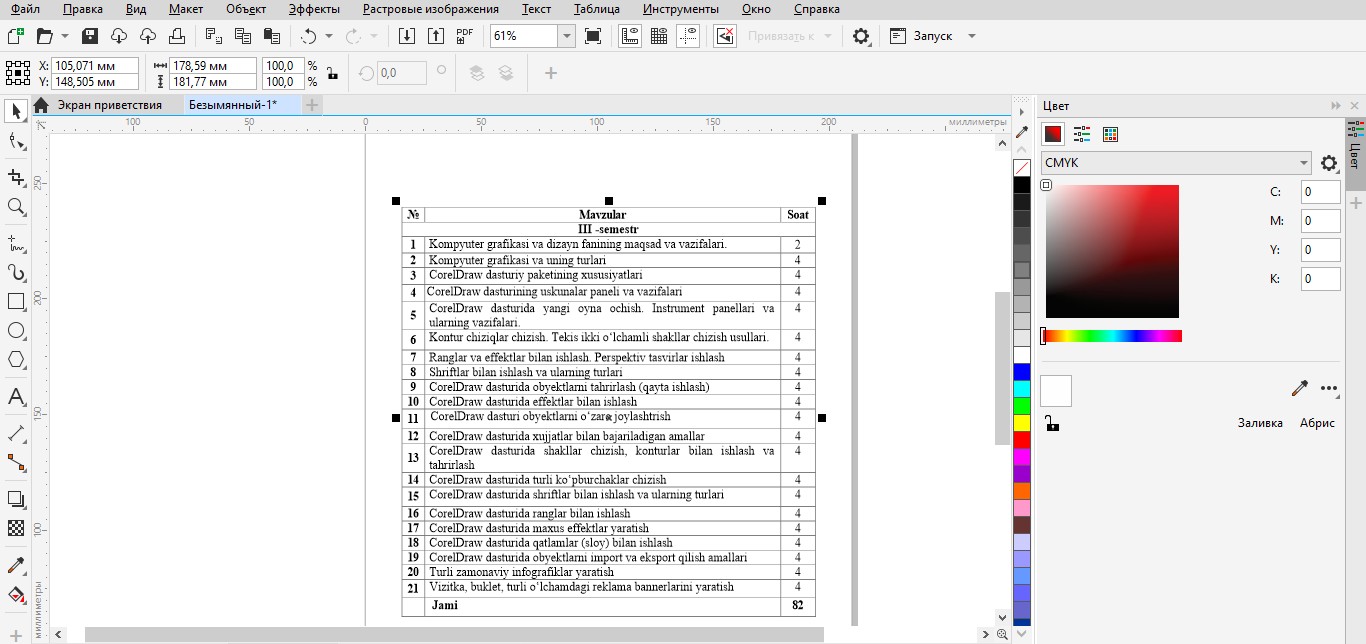The height and width of the screenshot is (644, 1366).
Task: Switch to color palettes mode
Action: click(1109, 134)
